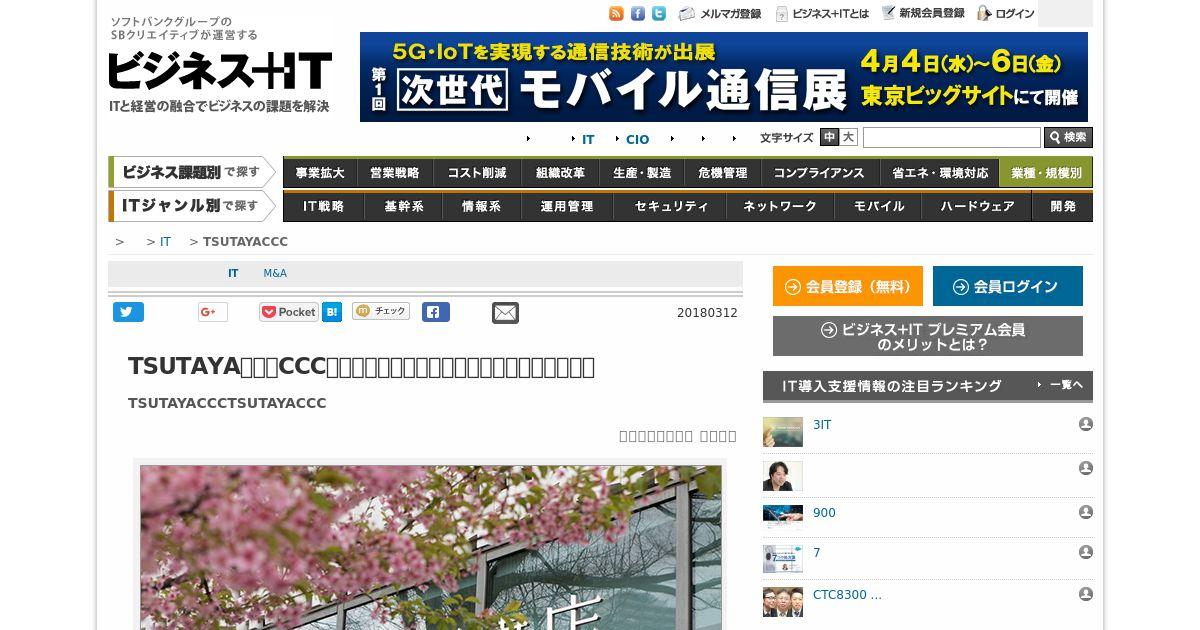Click 新規会員登録 in the header
This screenshot has height=630, width=1200.
(923, 14)
